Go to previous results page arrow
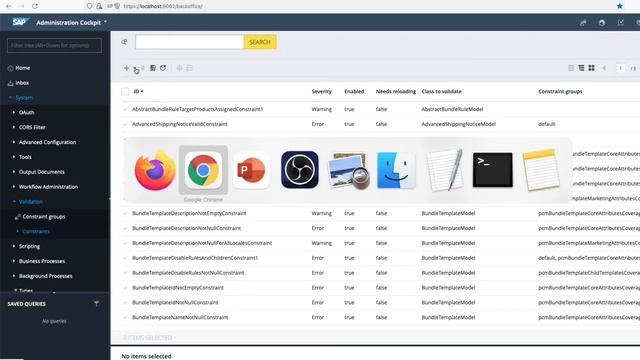Image resolution: width=640 pixels, height=360 pixels. [x=604, y=68]
